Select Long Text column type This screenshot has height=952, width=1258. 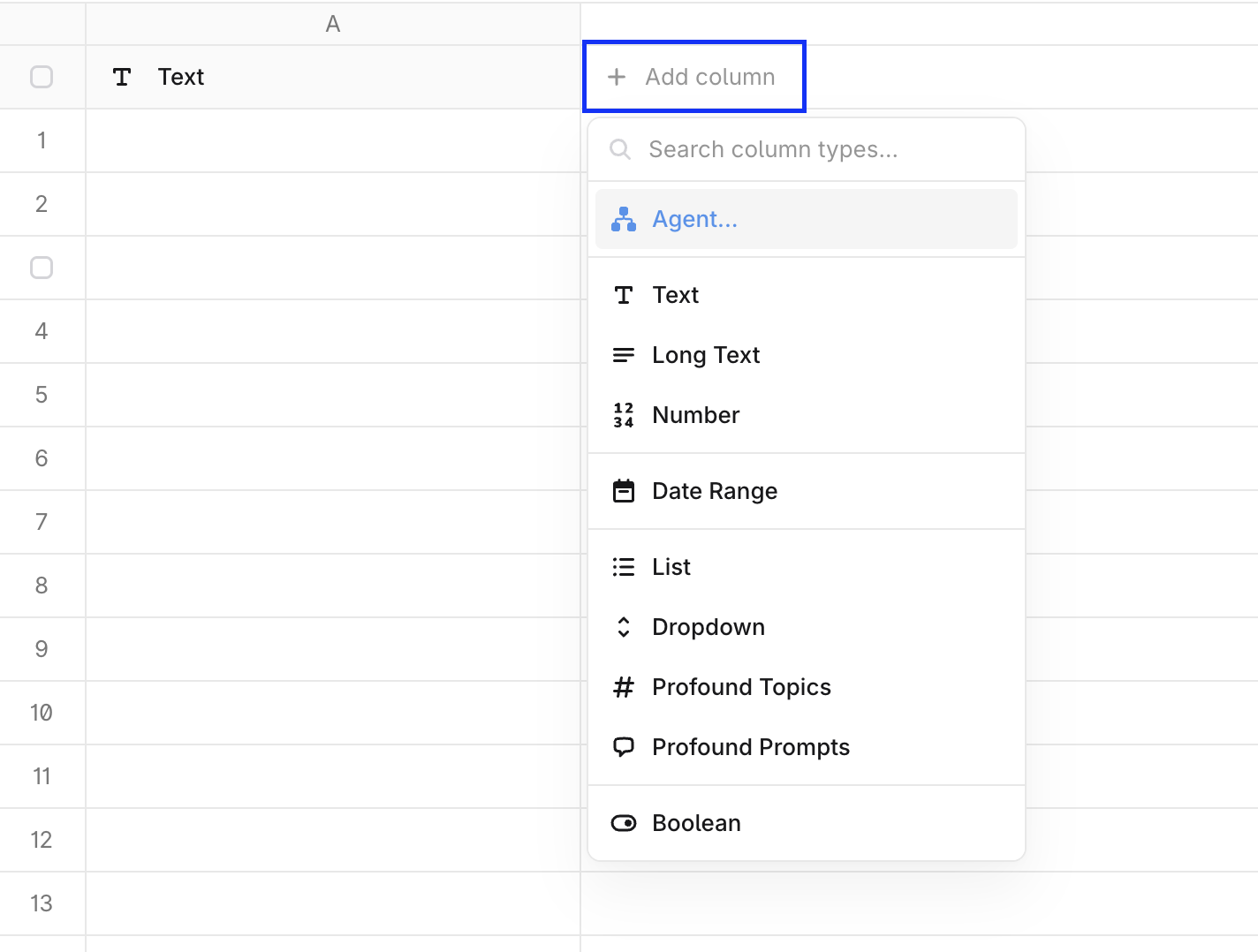(807, 355)
